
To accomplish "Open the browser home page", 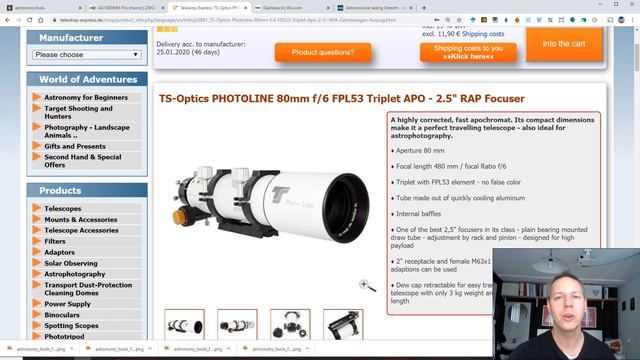I will point(41,20).
